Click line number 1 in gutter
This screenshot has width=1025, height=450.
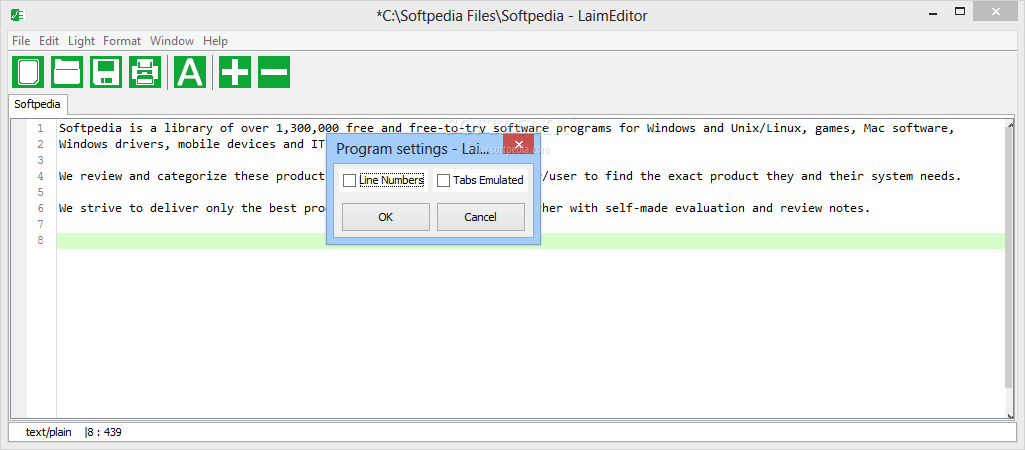point(41,128)
